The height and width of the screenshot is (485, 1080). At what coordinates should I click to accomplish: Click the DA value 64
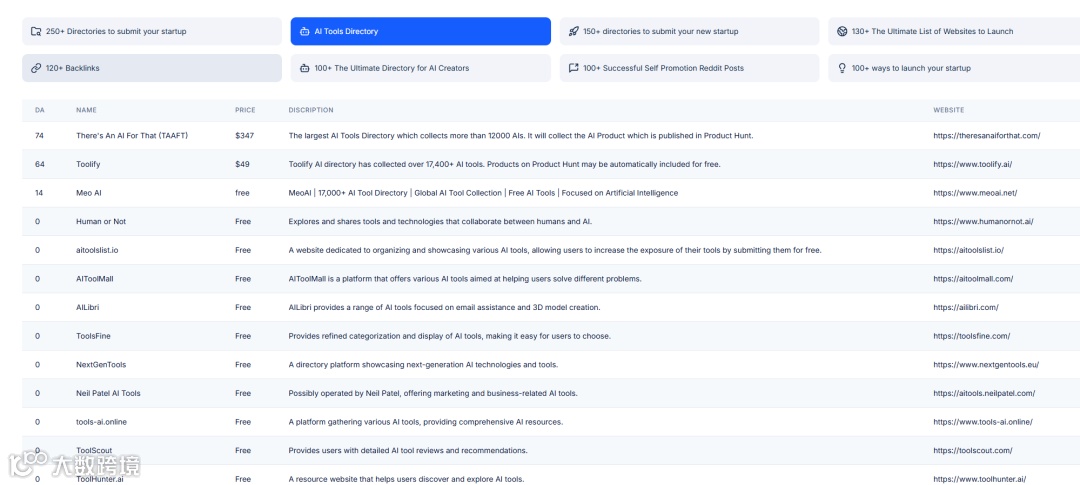pos(39,164)
